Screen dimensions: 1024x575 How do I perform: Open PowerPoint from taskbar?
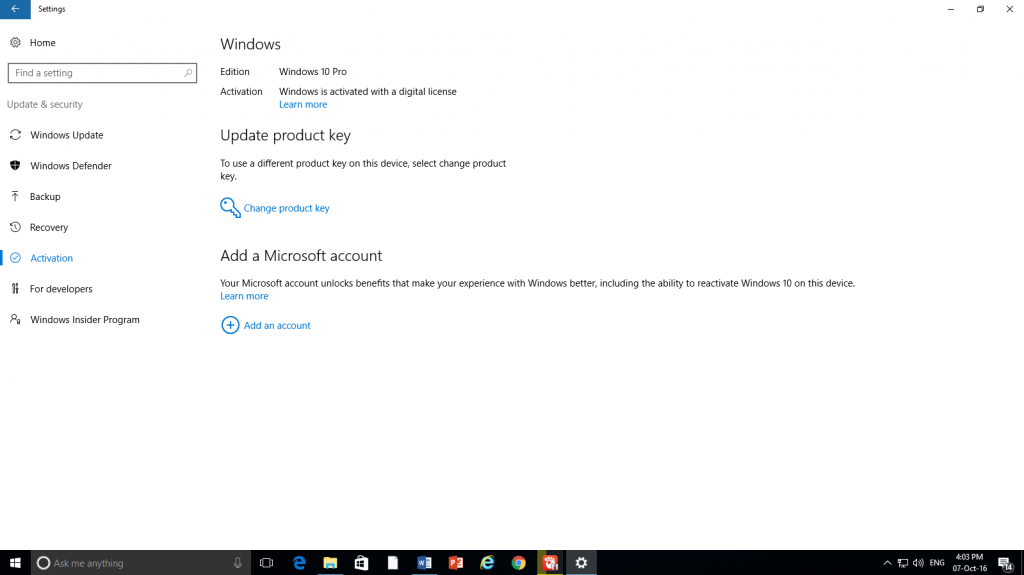coord(455,563)
